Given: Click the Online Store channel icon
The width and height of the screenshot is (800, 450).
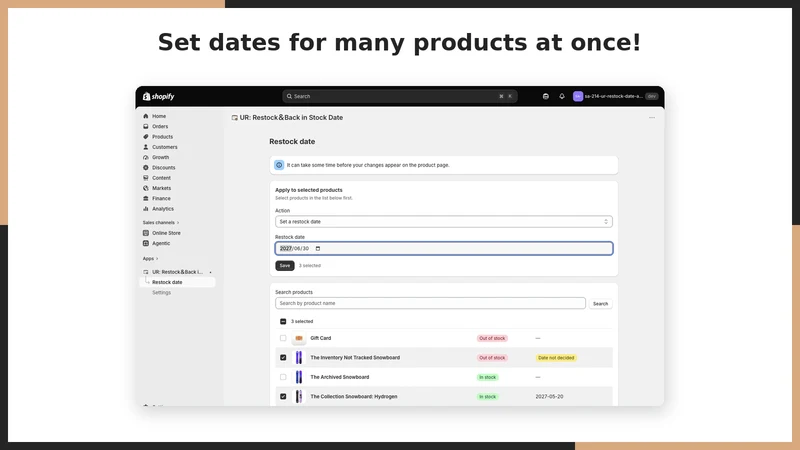Looking at the screenshot, I should pos(146,233).
